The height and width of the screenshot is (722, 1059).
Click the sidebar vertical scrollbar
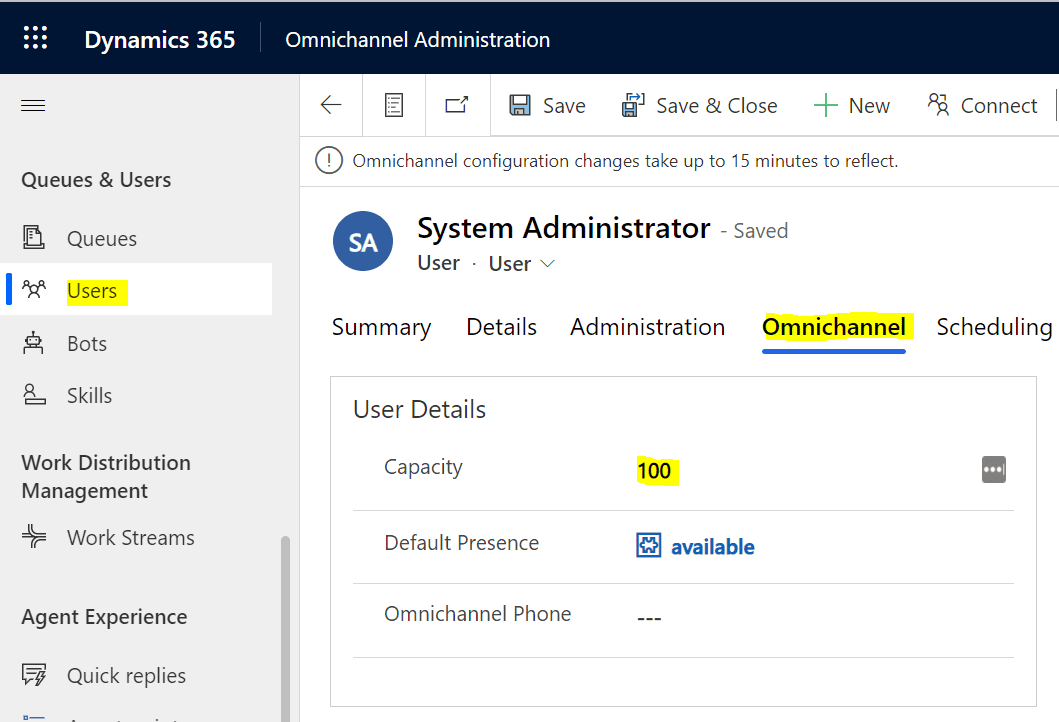(x=285, y=628)
